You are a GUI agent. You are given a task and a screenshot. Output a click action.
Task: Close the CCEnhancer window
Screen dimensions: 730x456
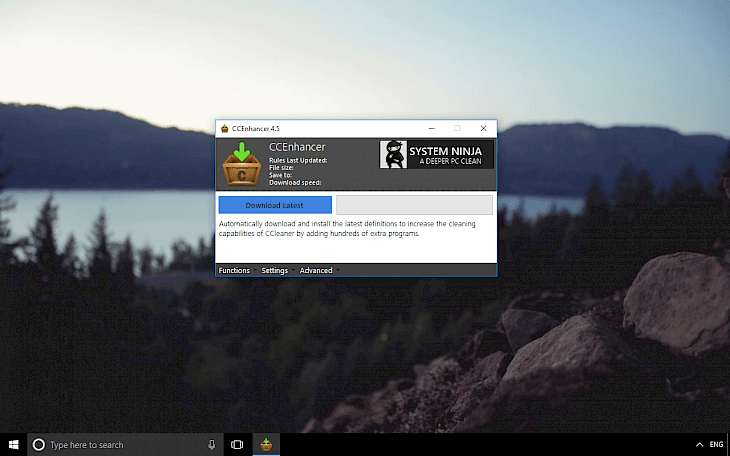pos(483,129)
